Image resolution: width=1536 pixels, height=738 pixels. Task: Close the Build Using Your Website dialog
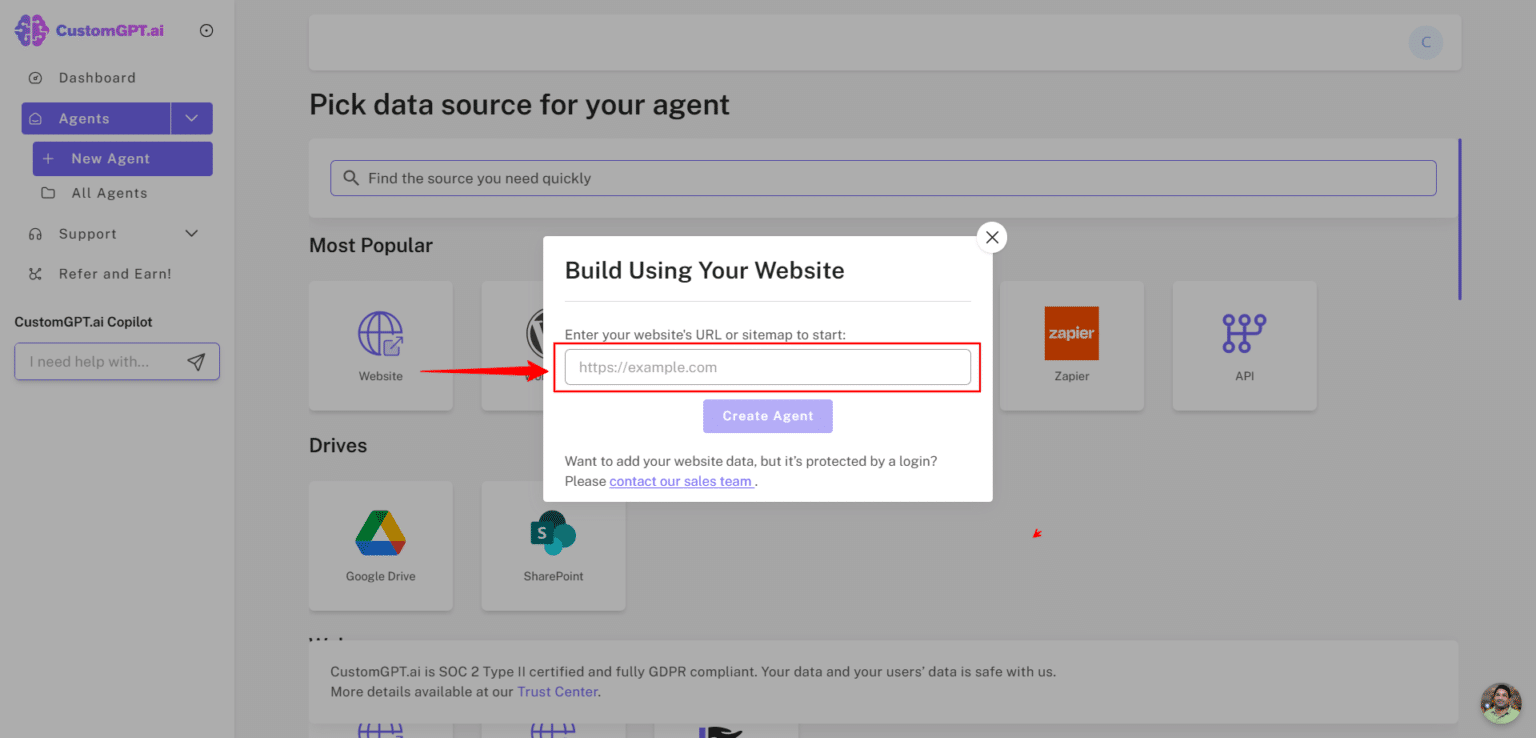point(992,237)
